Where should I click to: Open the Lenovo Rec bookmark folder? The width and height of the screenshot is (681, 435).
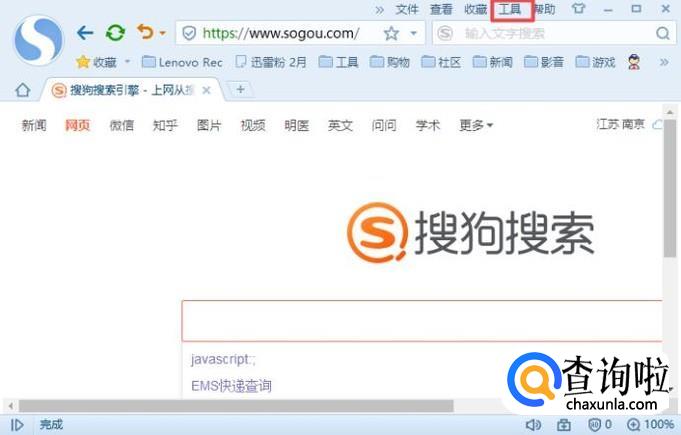(x=182, y=63)
